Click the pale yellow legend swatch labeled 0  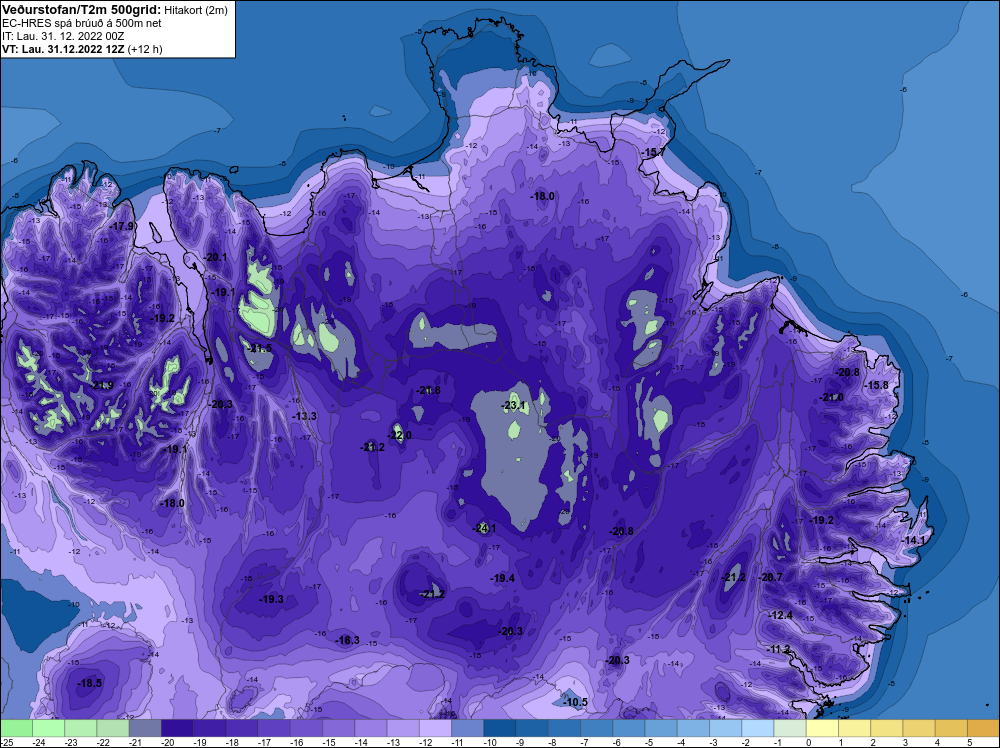pyautogui.click(x=822, y=728)
